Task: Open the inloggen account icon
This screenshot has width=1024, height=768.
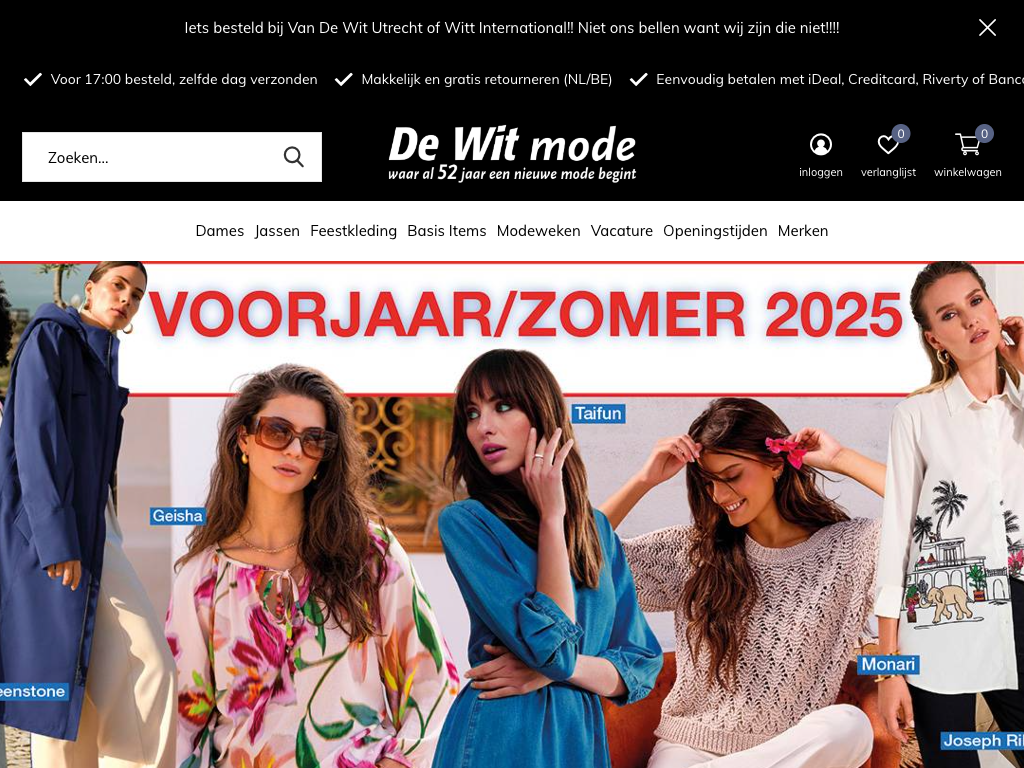Action: (x=820, y=144)
